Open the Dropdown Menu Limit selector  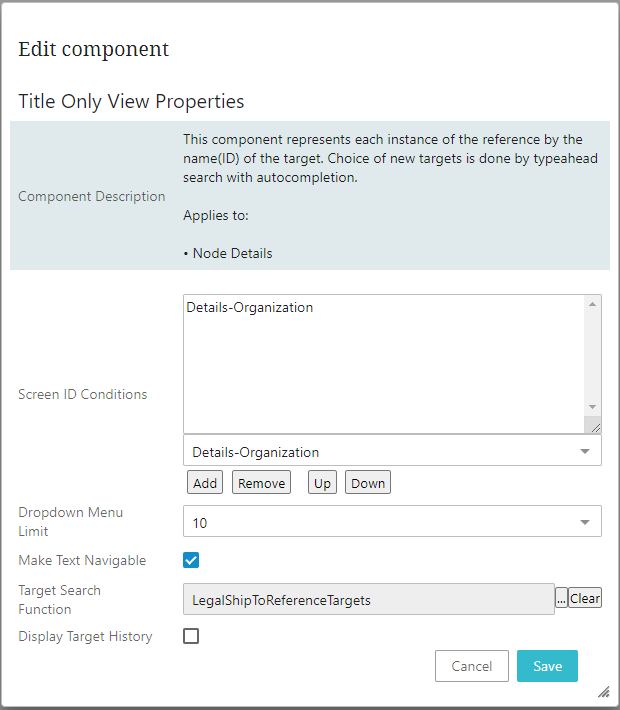click(585, 522)
